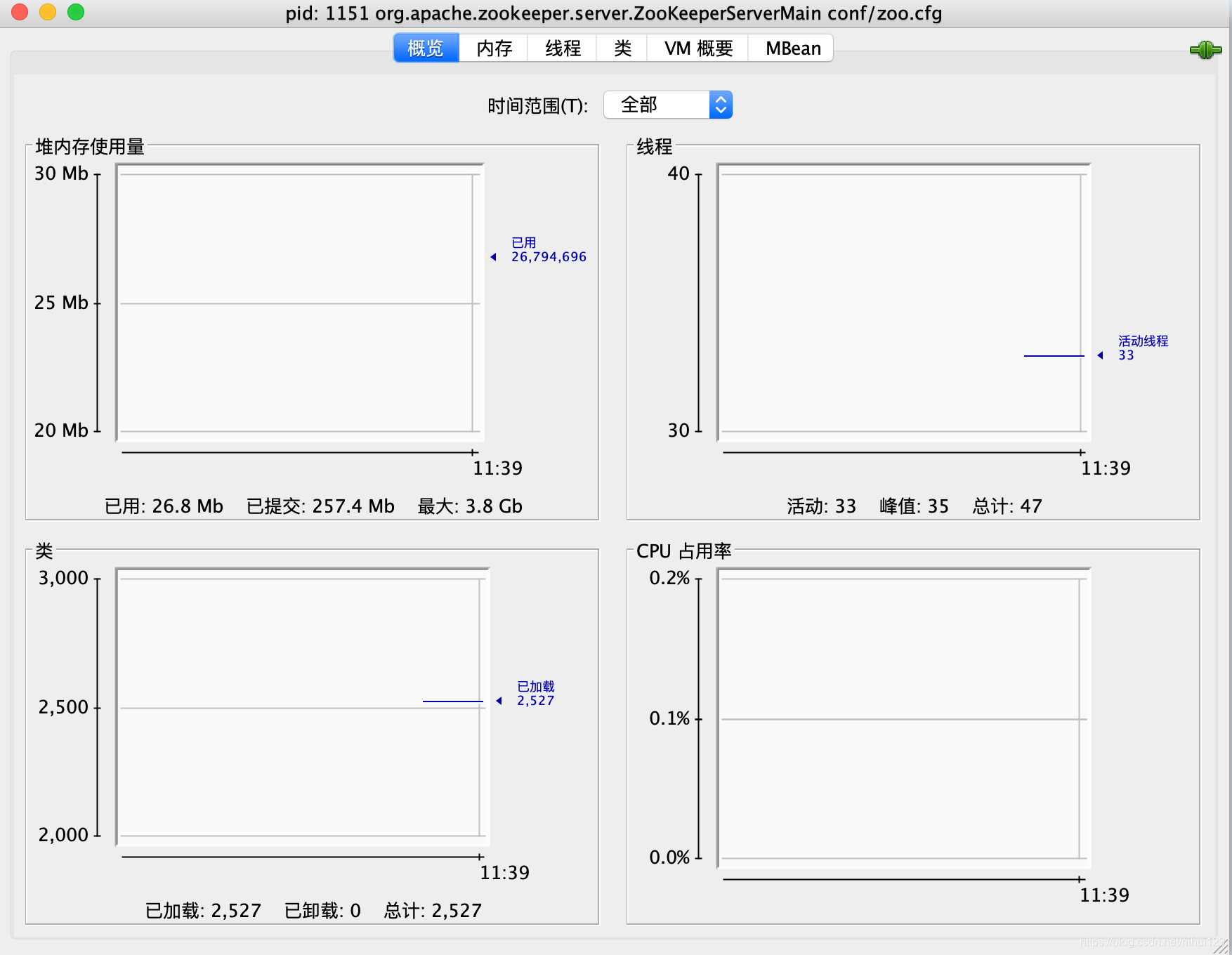The height and width of the screenshot is (955, 1232).
Task: Click the 30 Mb axis label
Action: click(61, 173)
